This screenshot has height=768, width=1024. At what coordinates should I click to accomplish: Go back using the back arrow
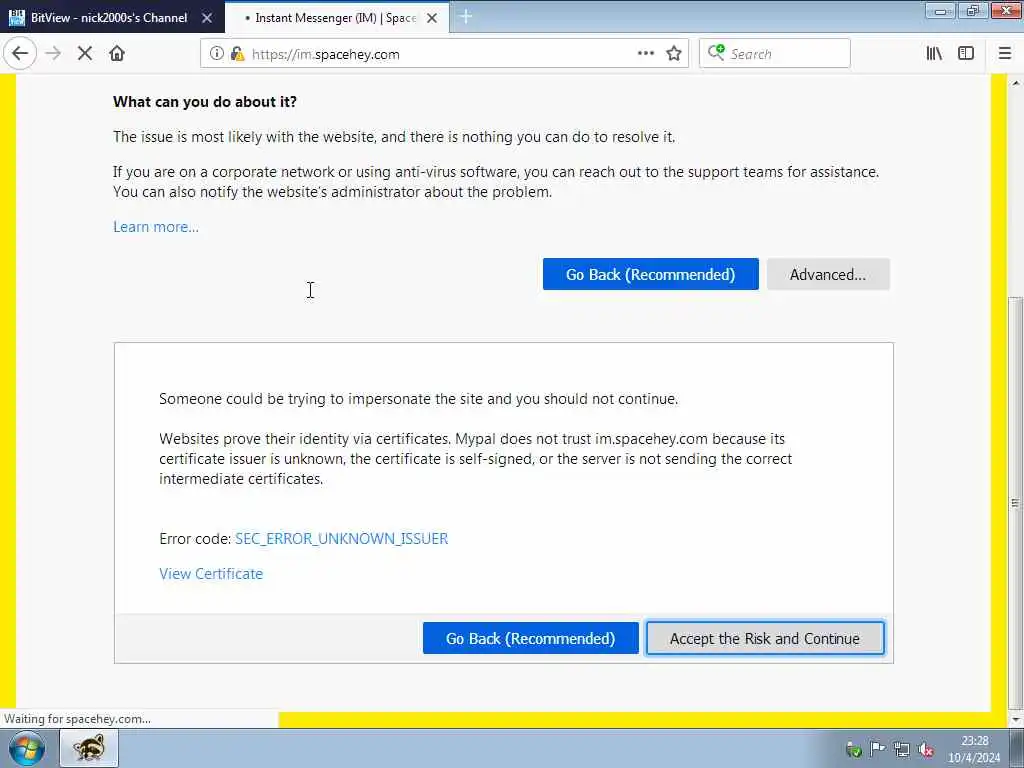20,54
